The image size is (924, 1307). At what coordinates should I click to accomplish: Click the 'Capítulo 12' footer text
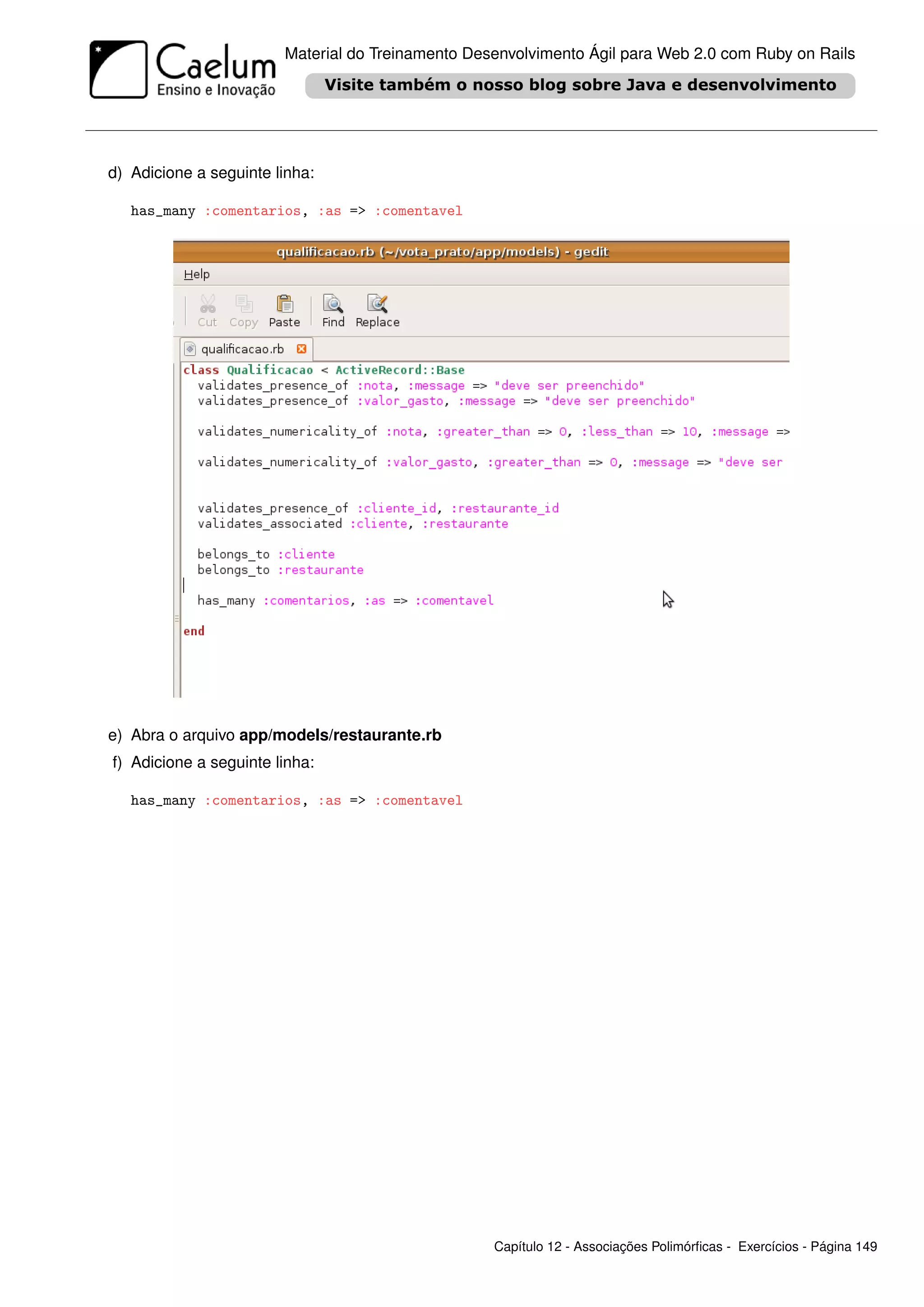[685, 1247]
